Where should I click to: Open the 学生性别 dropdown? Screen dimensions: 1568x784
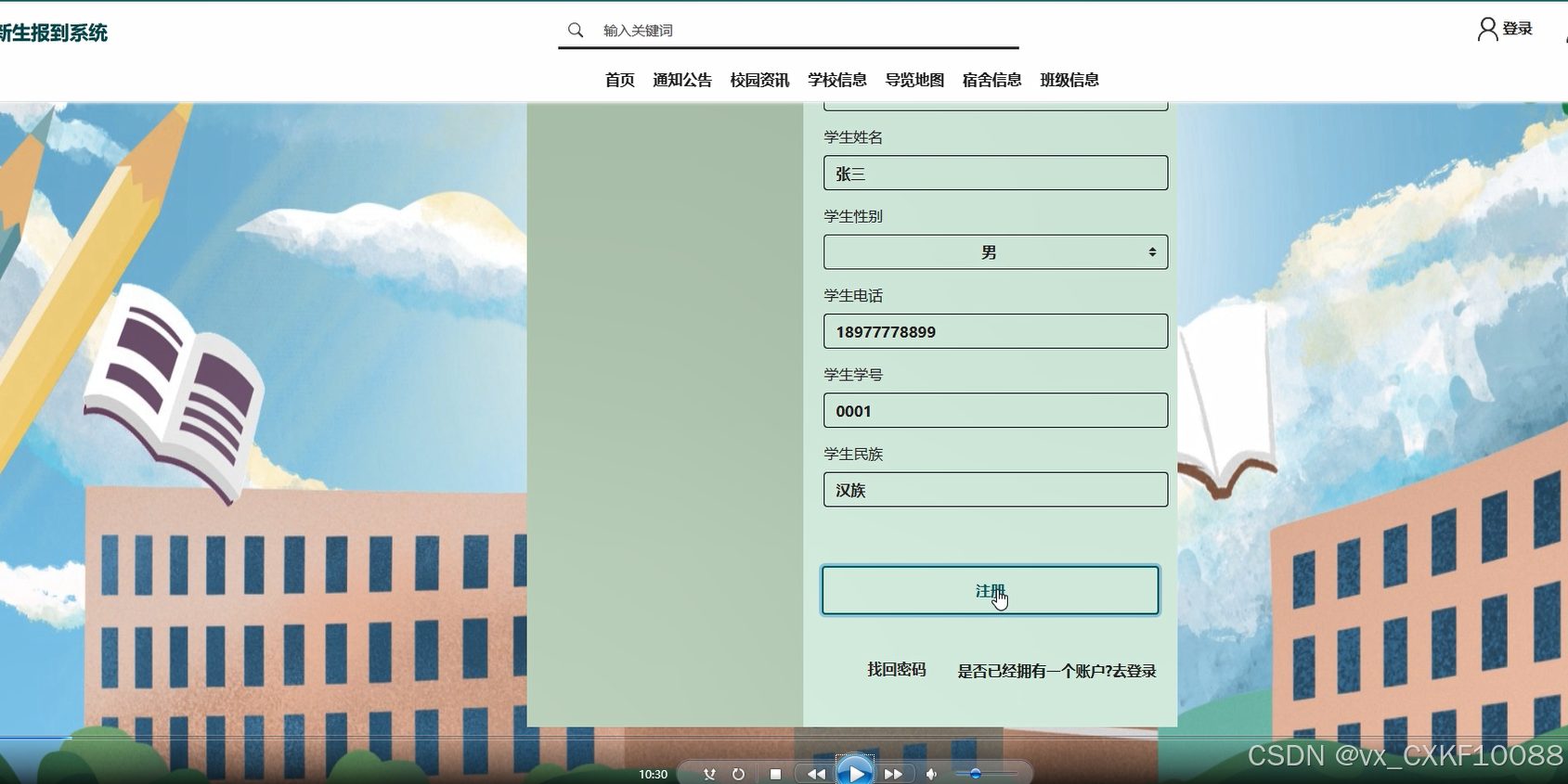click(995, 252)
